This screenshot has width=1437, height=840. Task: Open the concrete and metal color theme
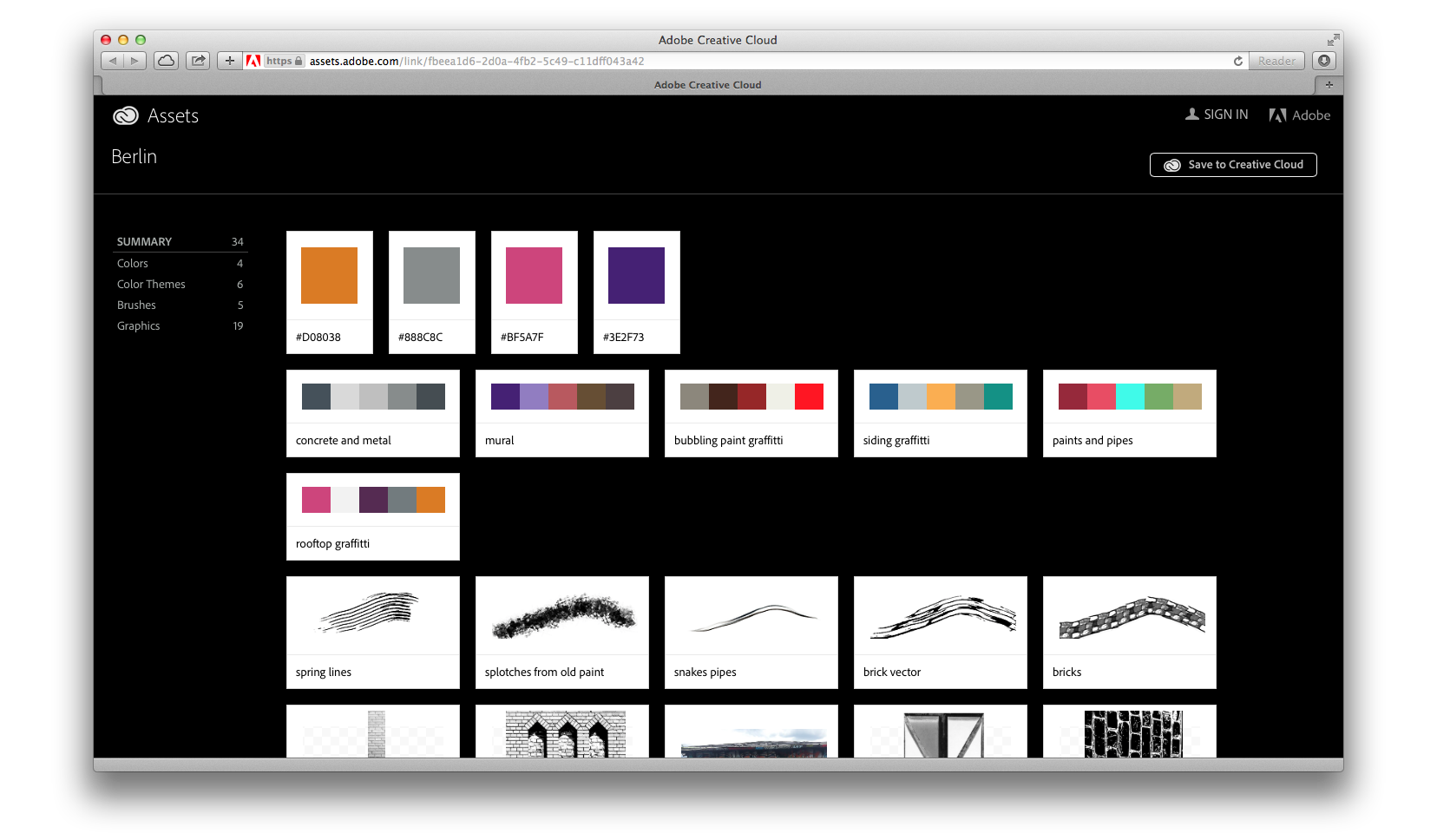tap(373, 413)
